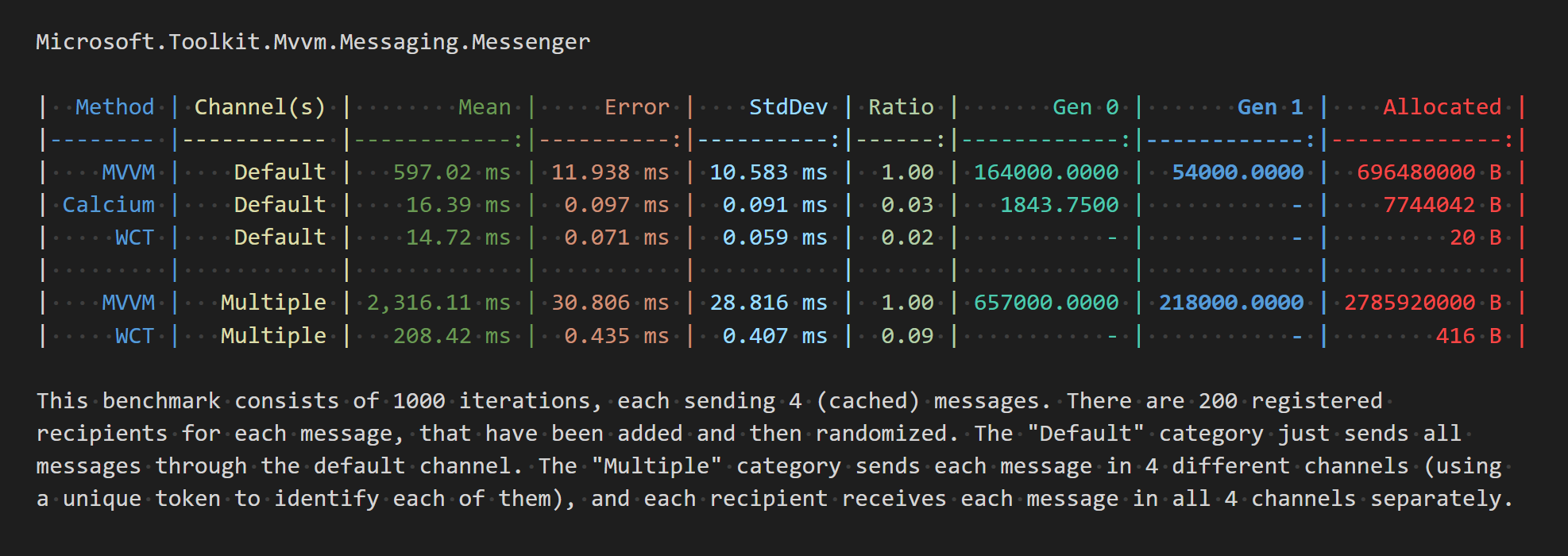Select the 208.42 ms mean value

click(452, 336)
